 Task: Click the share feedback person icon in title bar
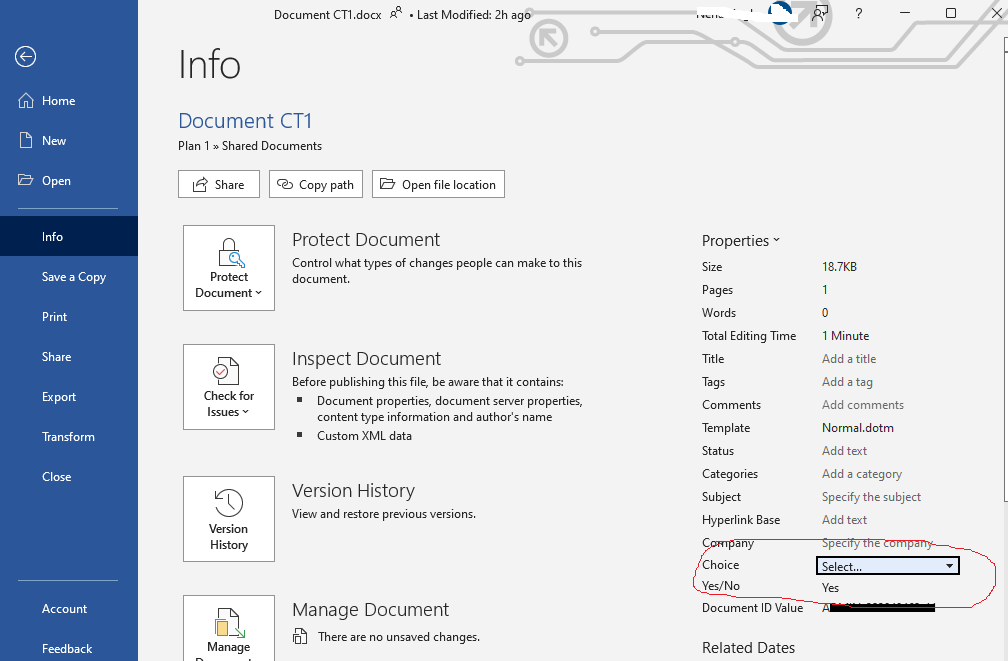tap(819, 14)
